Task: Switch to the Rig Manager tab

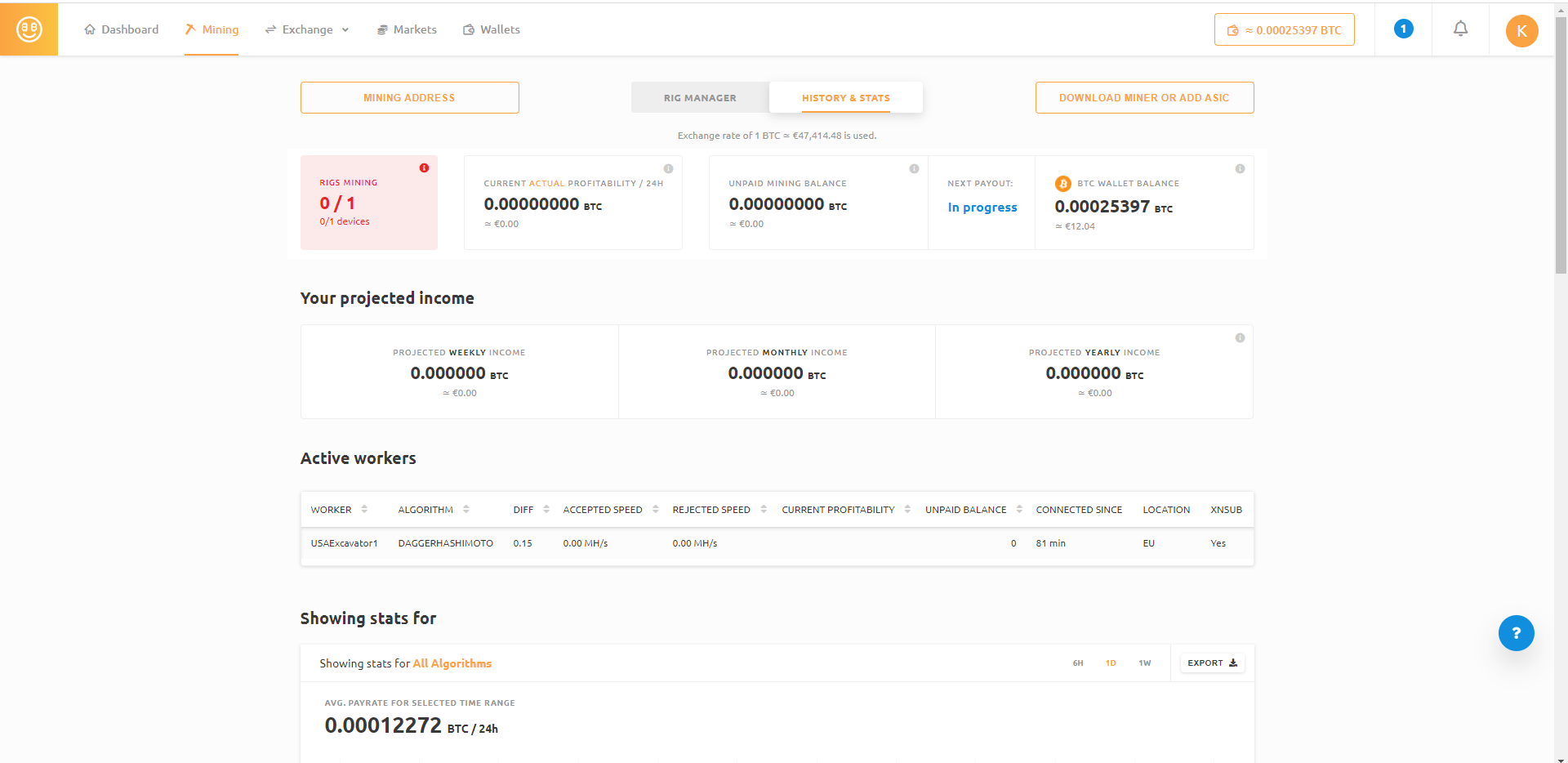Action: pyautogui.click(x=700, y=97)
